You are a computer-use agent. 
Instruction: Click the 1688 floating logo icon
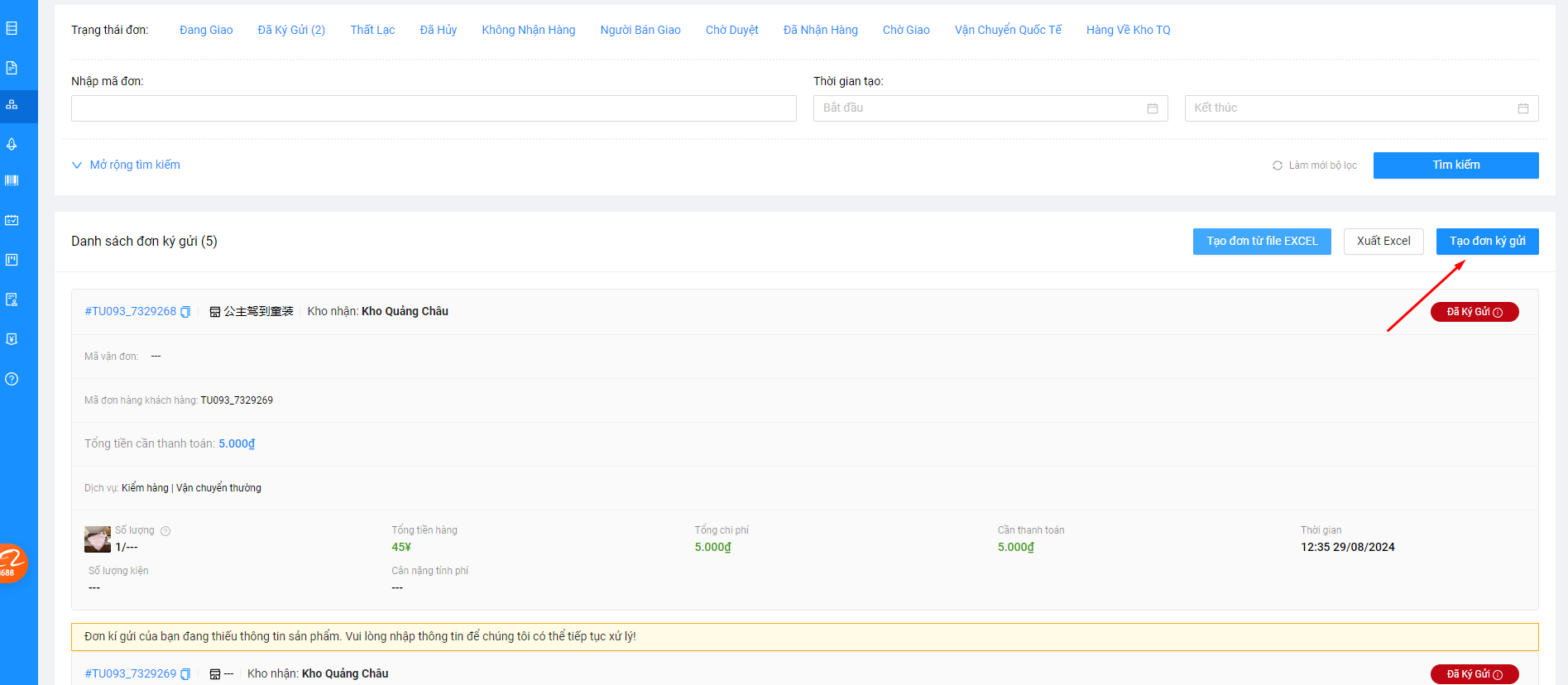tap(12, 564)
